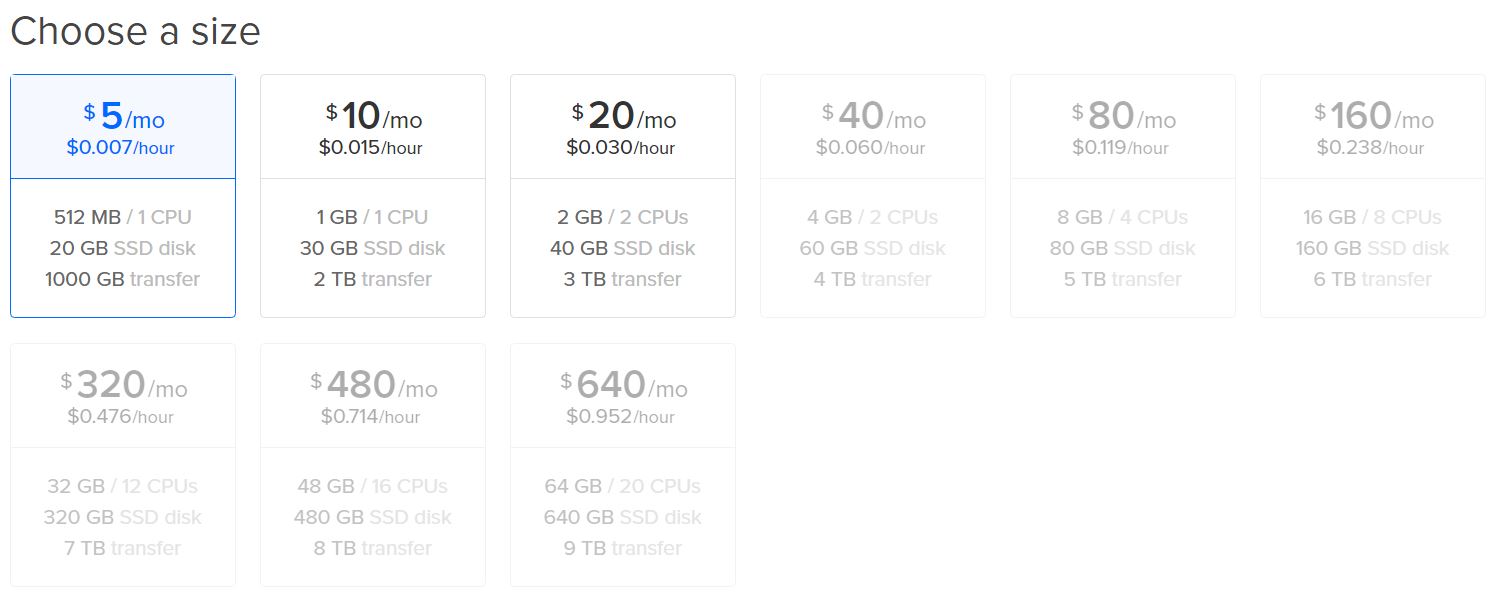Click the 1000 GB transfer line

tap(122, 279)
